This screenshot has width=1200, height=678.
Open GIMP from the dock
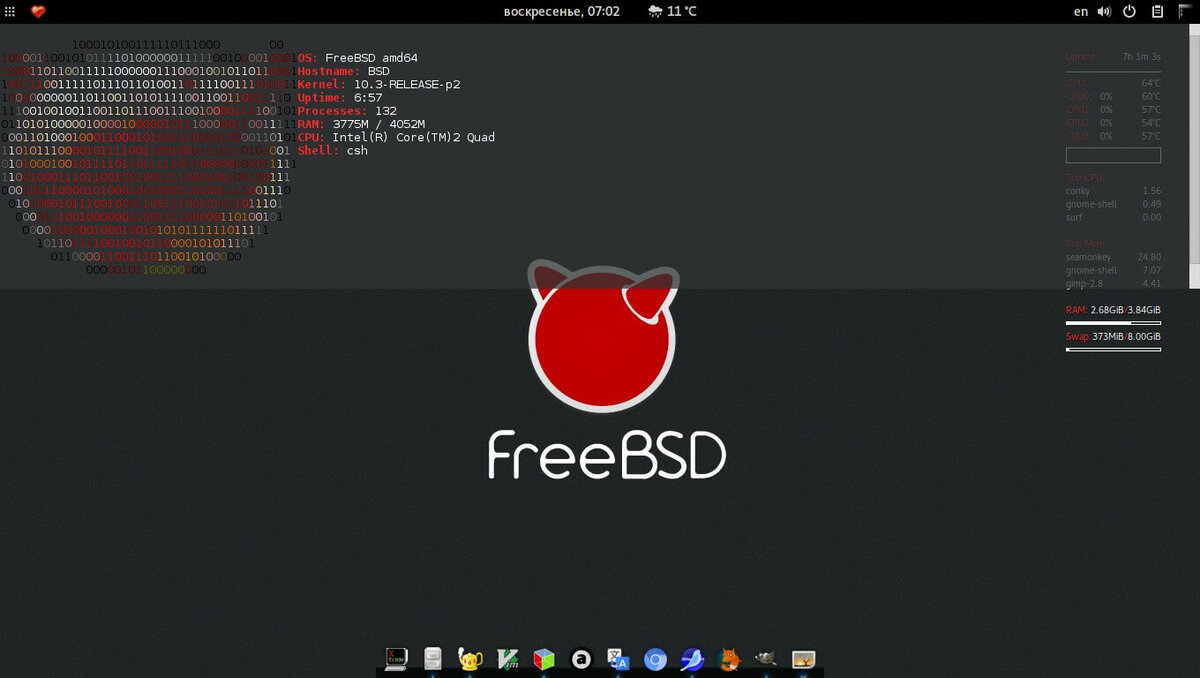point(765,659)
